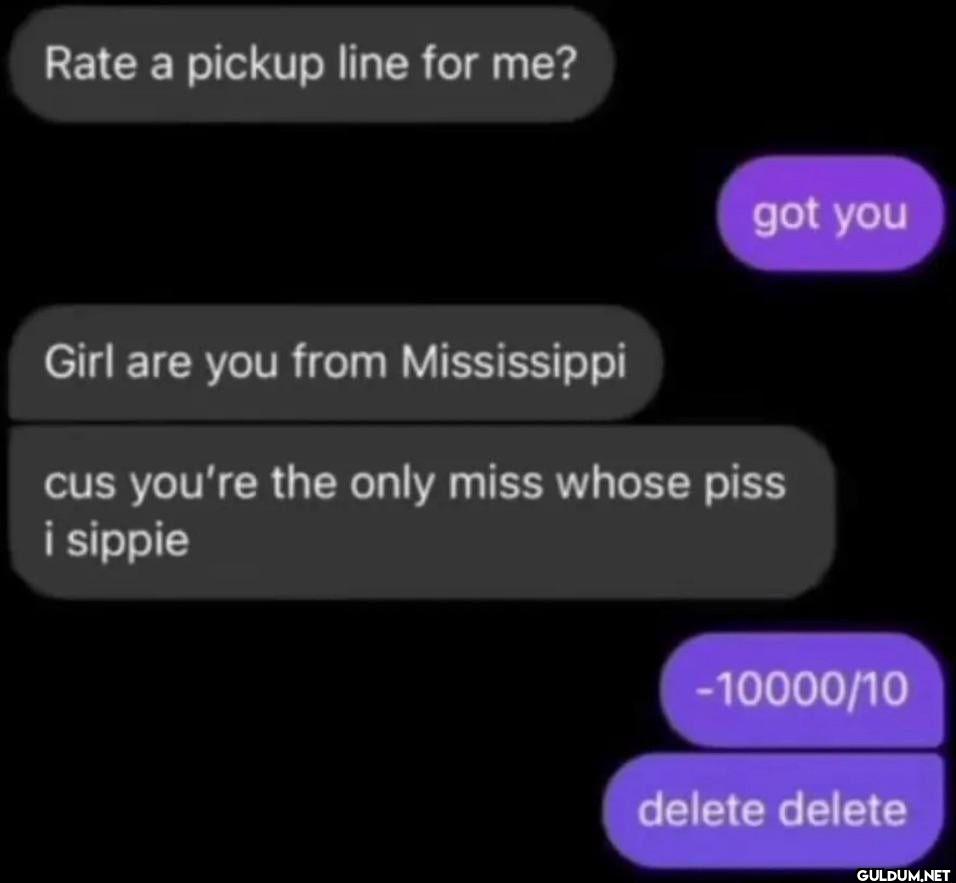Image resolution: width=956 pixels, height=883 pixels.
Task: Tap the 'delete delete' message bubble
Action: tap(773, 809)
